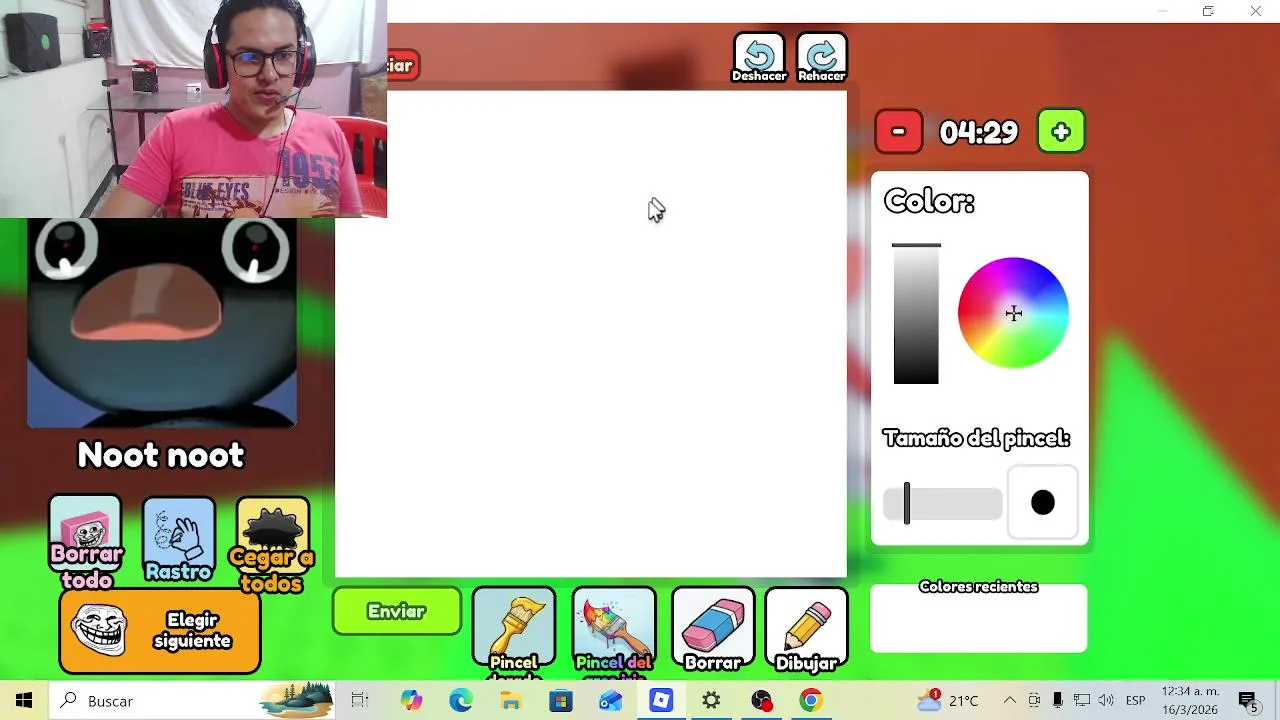1280x720 pixels.
Task: Click the Noot noot reference image
Action: coord(162,323)
